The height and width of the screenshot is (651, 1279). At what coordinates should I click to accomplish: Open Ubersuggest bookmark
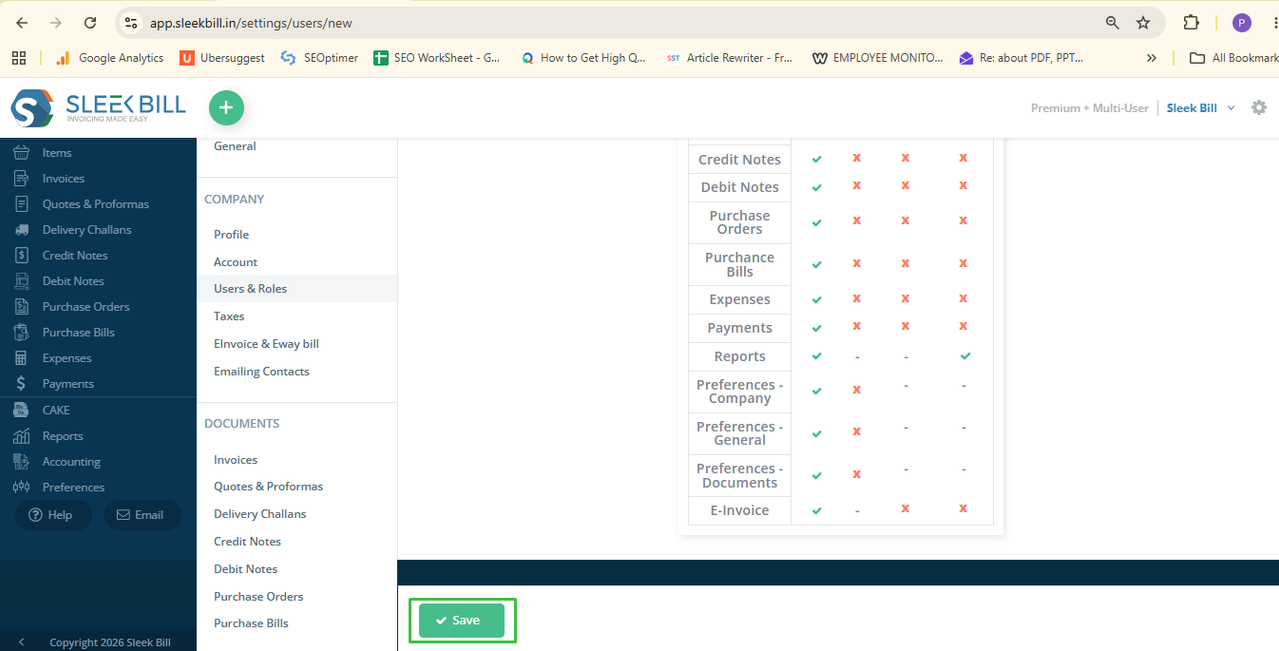pos(222,58)
